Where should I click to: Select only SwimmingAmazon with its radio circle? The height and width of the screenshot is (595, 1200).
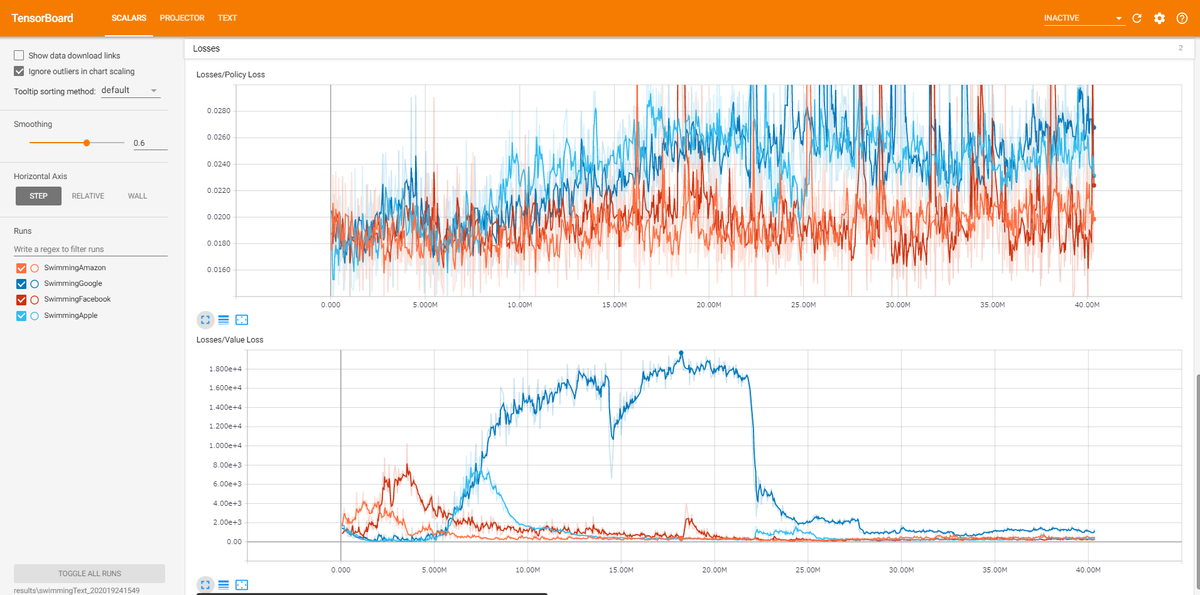[x=35, y=268]
